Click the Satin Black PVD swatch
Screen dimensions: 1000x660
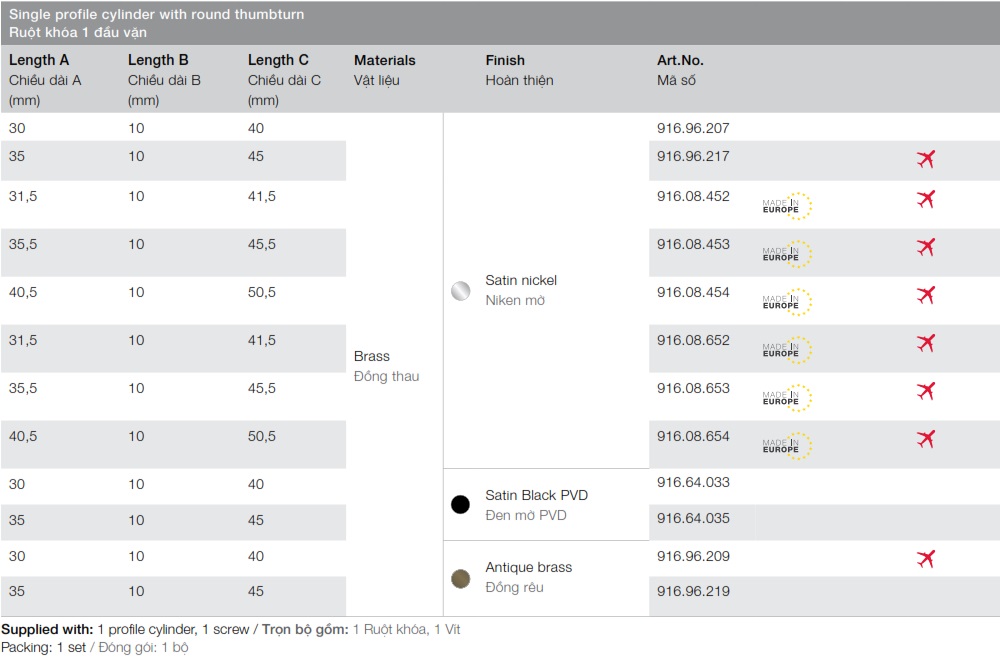tap(460, 505)
